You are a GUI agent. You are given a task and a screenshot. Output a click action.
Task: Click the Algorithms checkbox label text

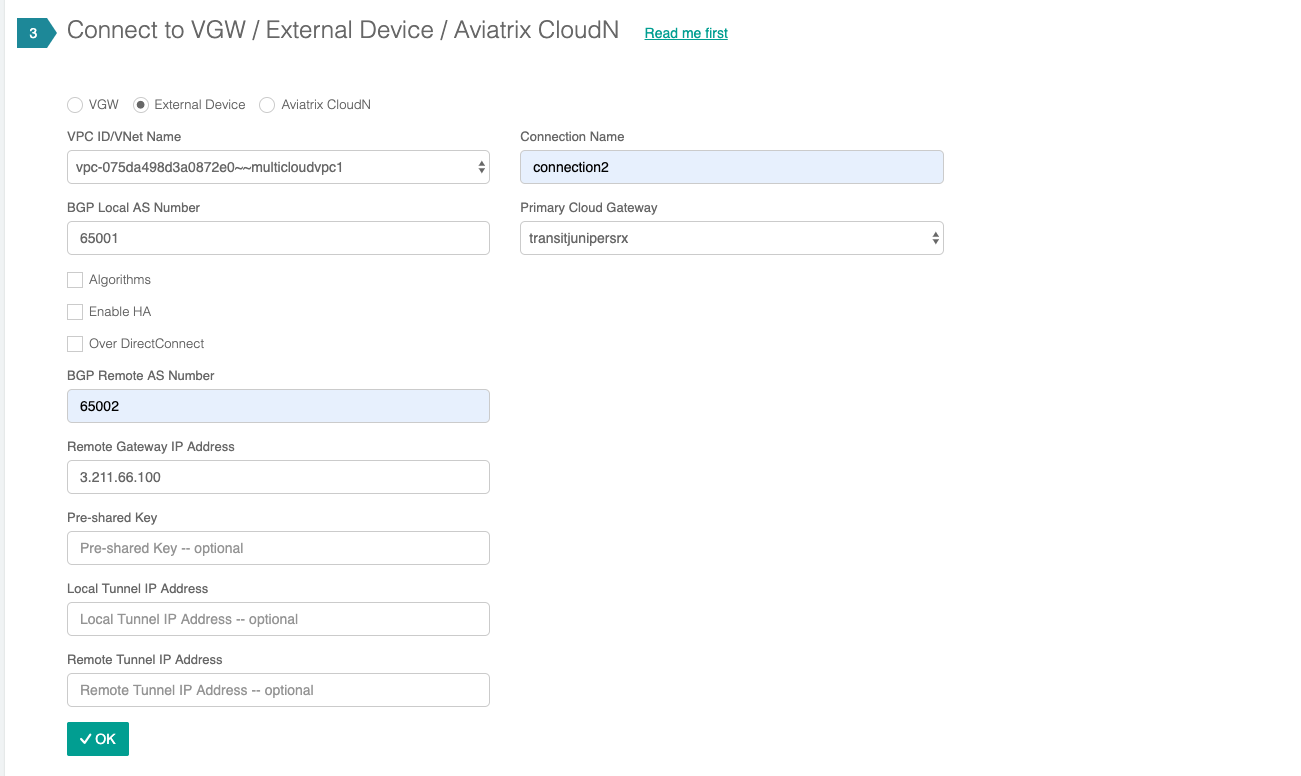(x=120, y=280)
